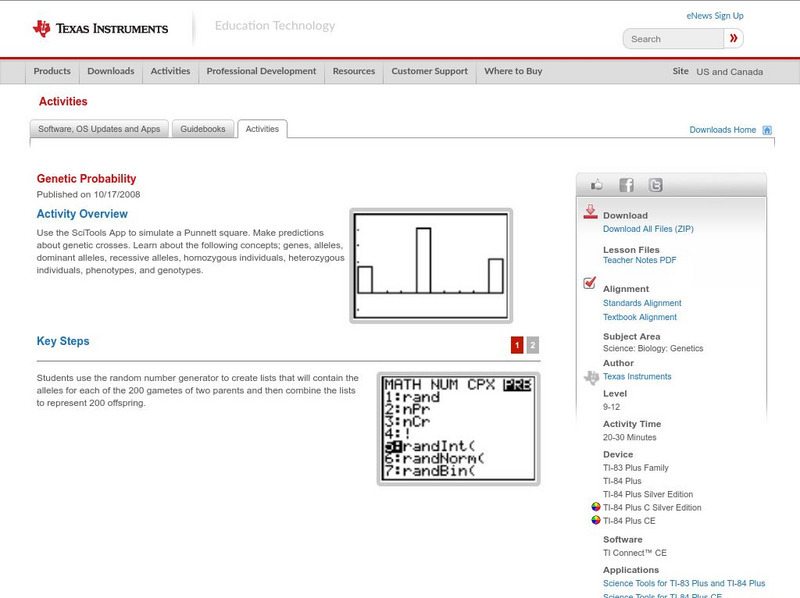The height and width of the screenshot is (598, 800).
Task: Go to Key Steps page 2
Action: click(533, 345)
